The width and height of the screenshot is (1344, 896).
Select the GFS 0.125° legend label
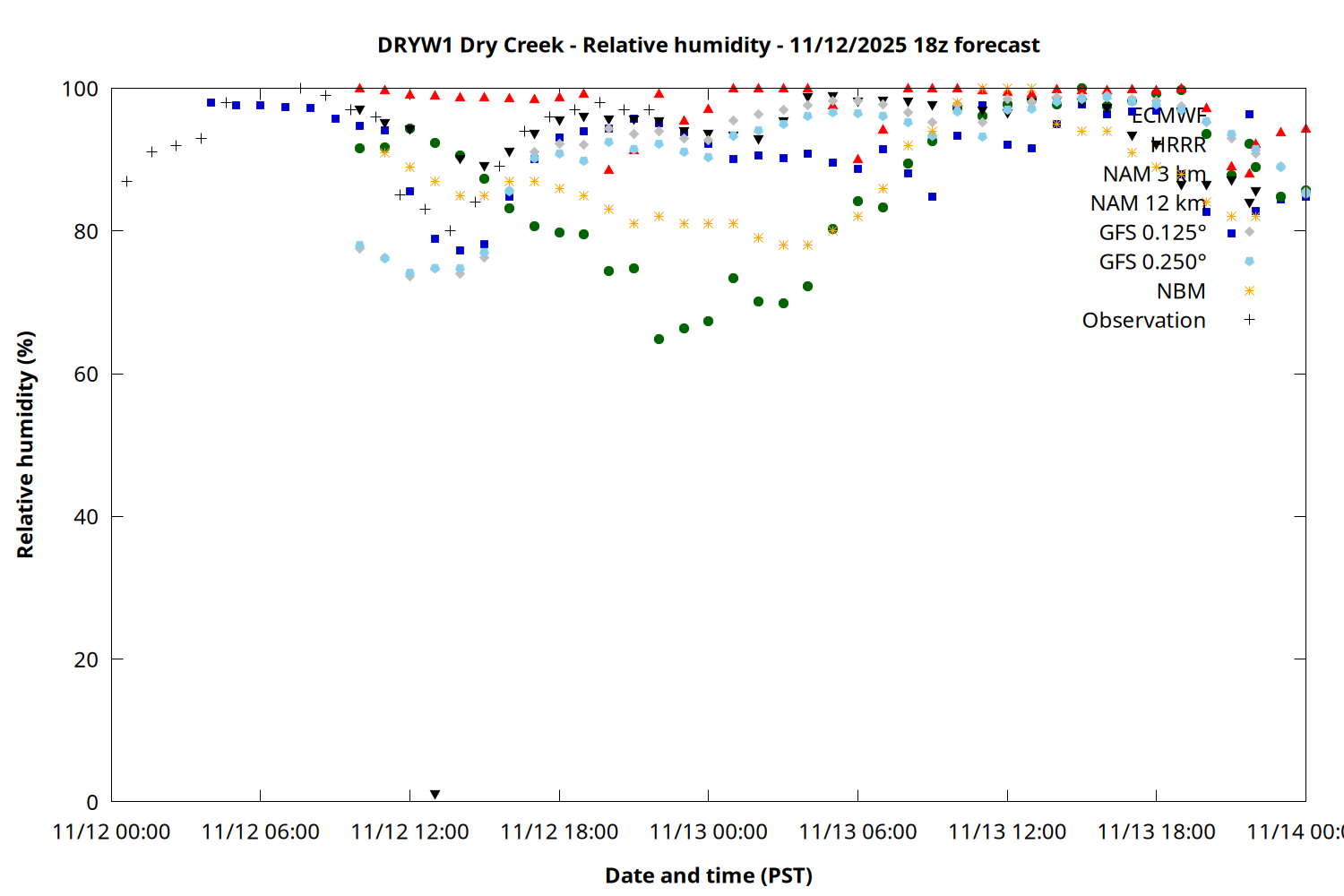1152,232
